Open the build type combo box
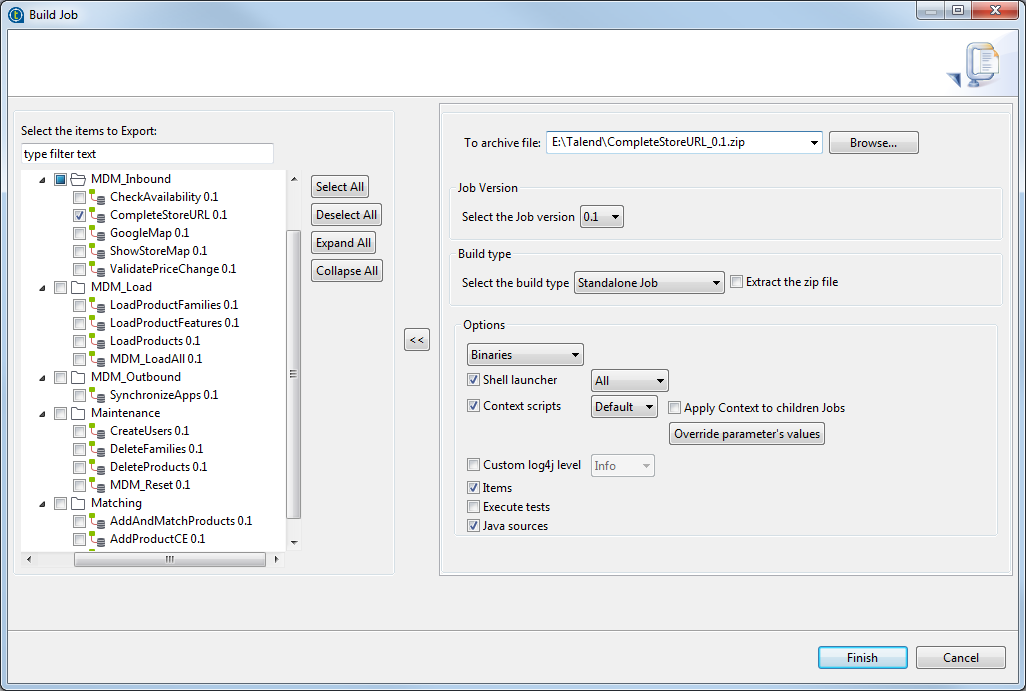Viewport: 1026px width, 691px height. pyautogui.click(x=649, y=283)
